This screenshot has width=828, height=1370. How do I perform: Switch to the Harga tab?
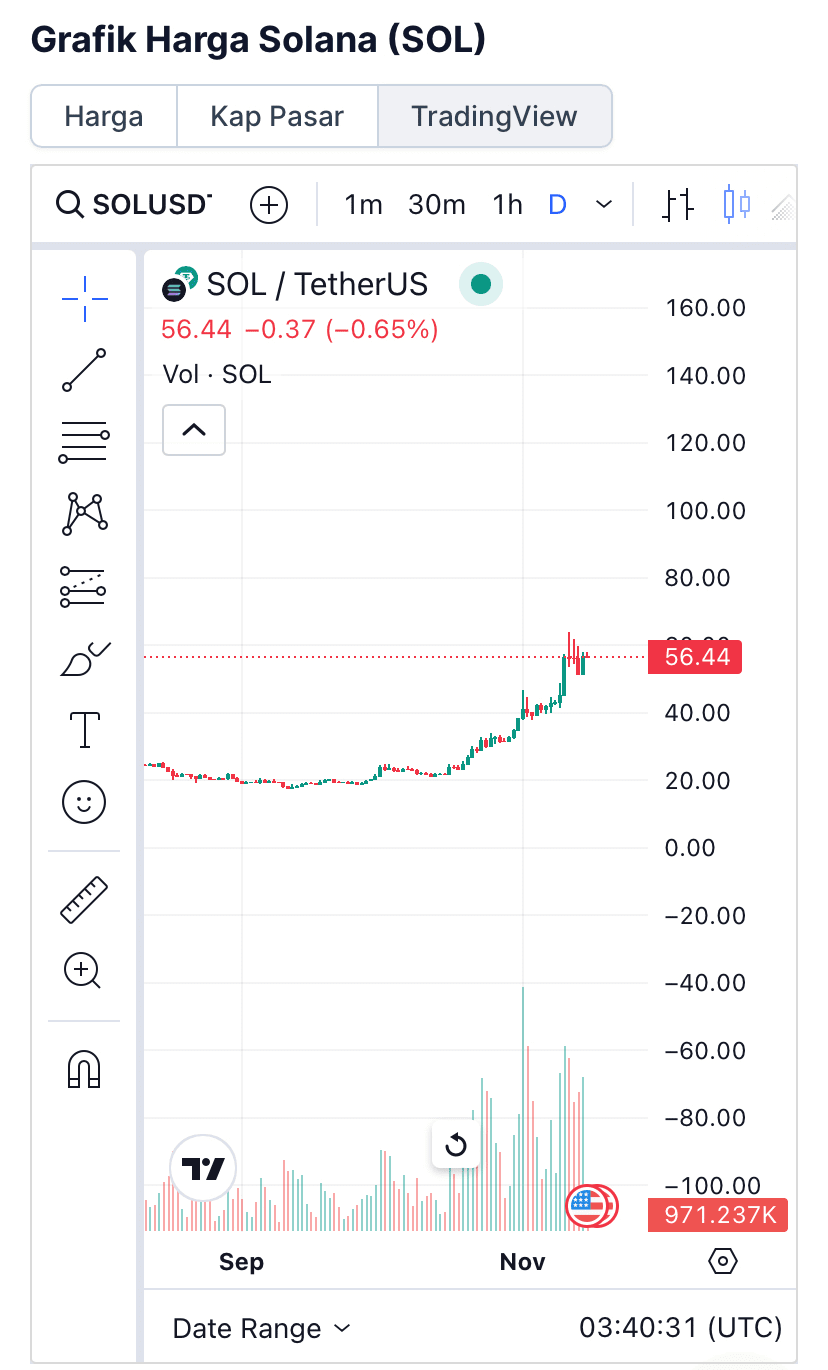point(104,117)
